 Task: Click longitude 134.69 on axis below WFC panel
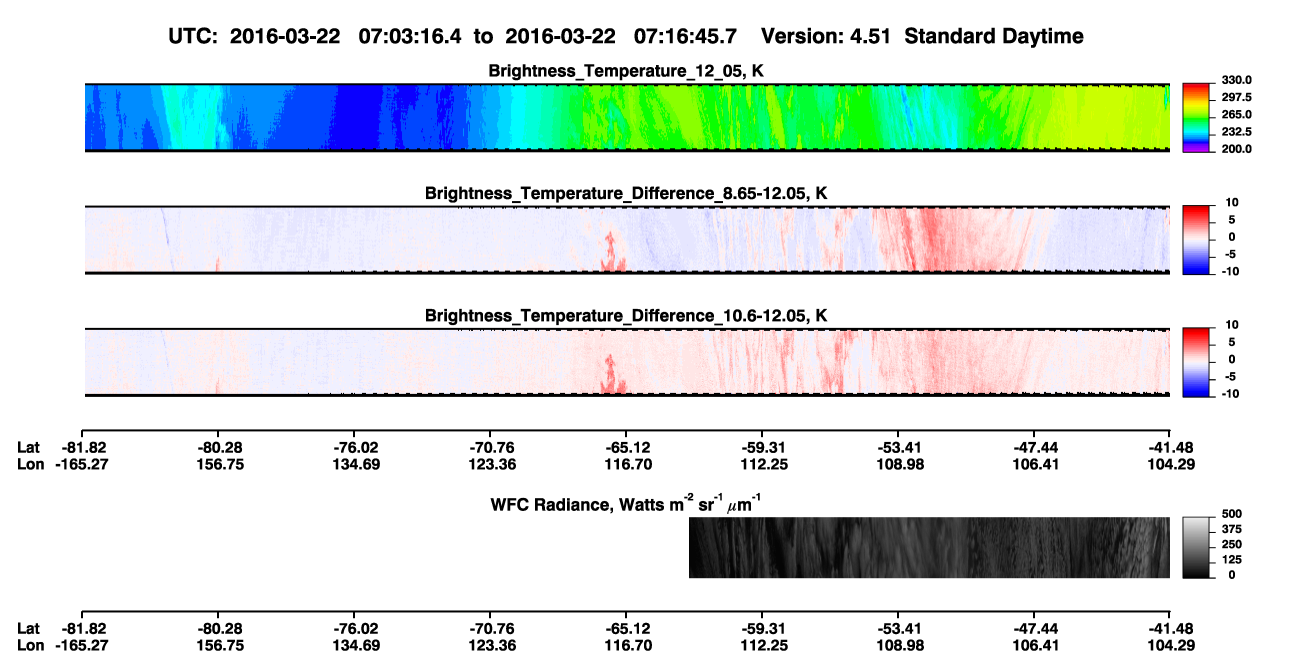(356, 646)
